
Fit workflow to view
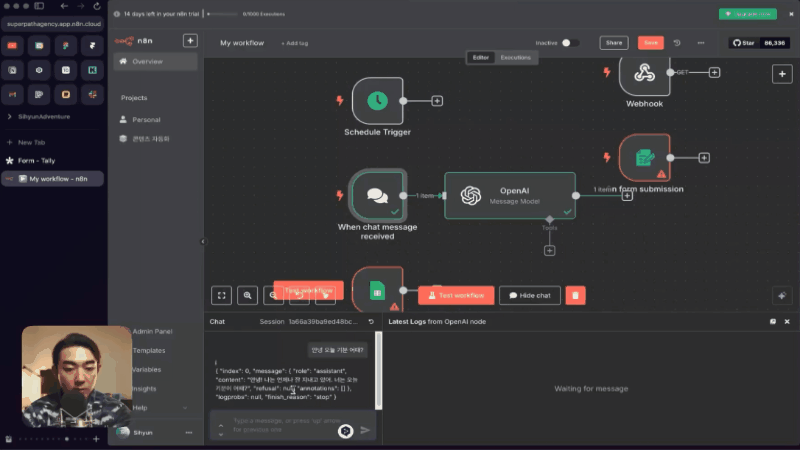221,295
